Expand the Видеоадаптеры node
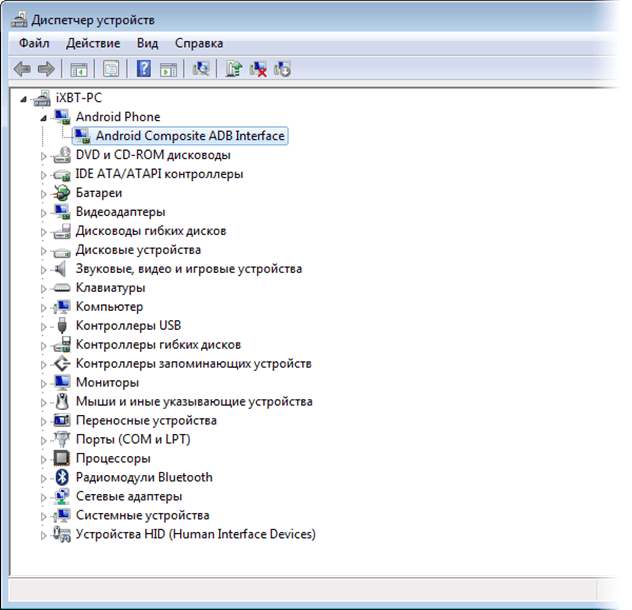This screenshot has height=610, width=632. [x=44, y=213]
